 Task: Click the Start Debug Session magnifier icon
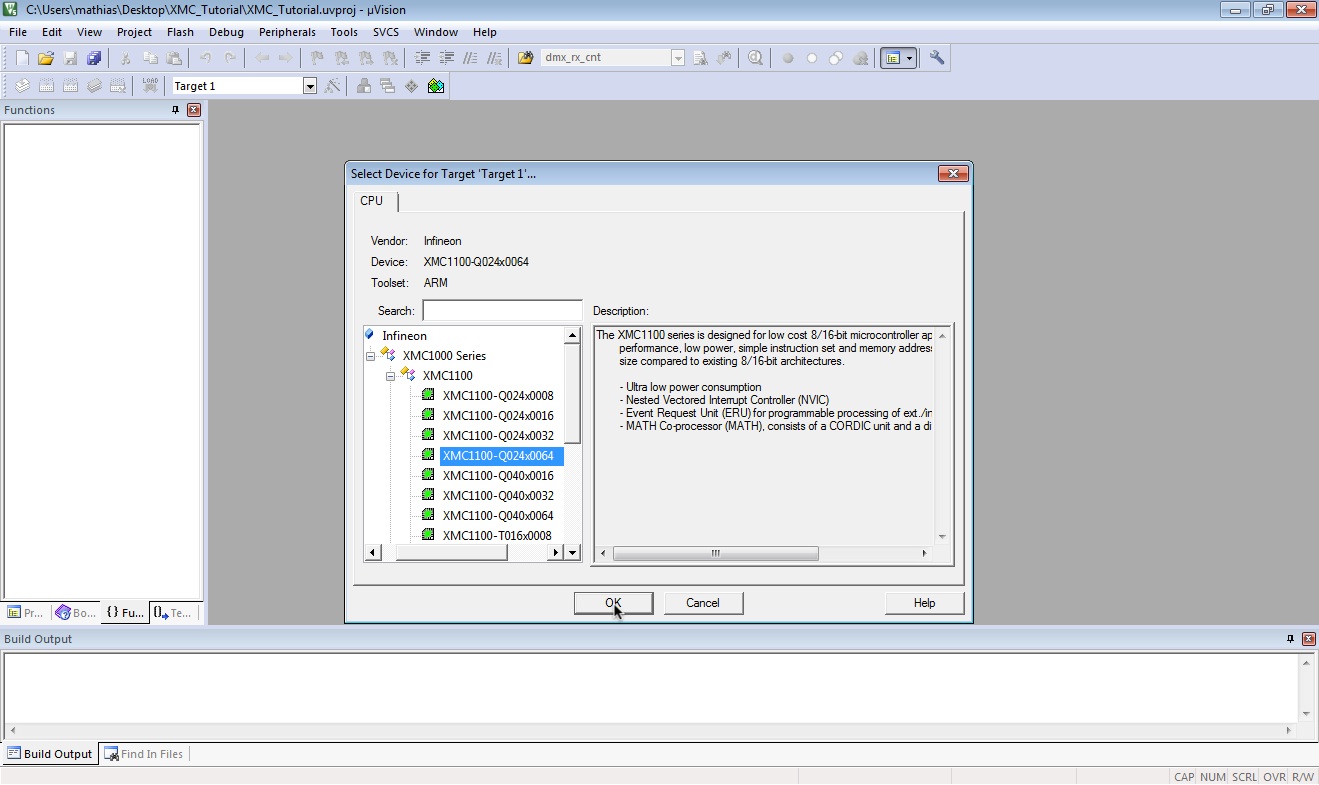coord(756,58)
